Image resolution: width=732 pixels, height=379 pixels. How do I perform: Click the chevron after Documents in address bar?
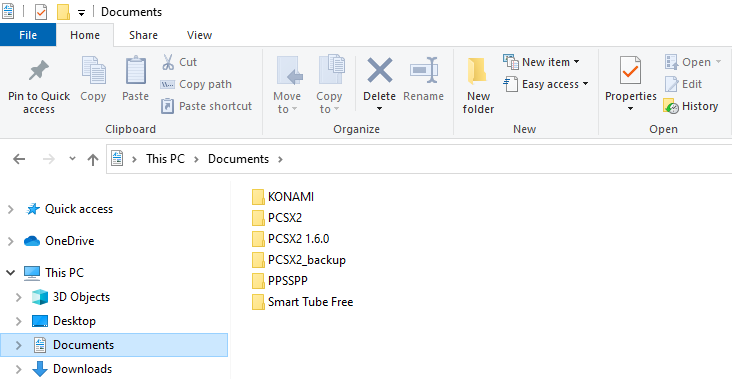pos(280,159)
